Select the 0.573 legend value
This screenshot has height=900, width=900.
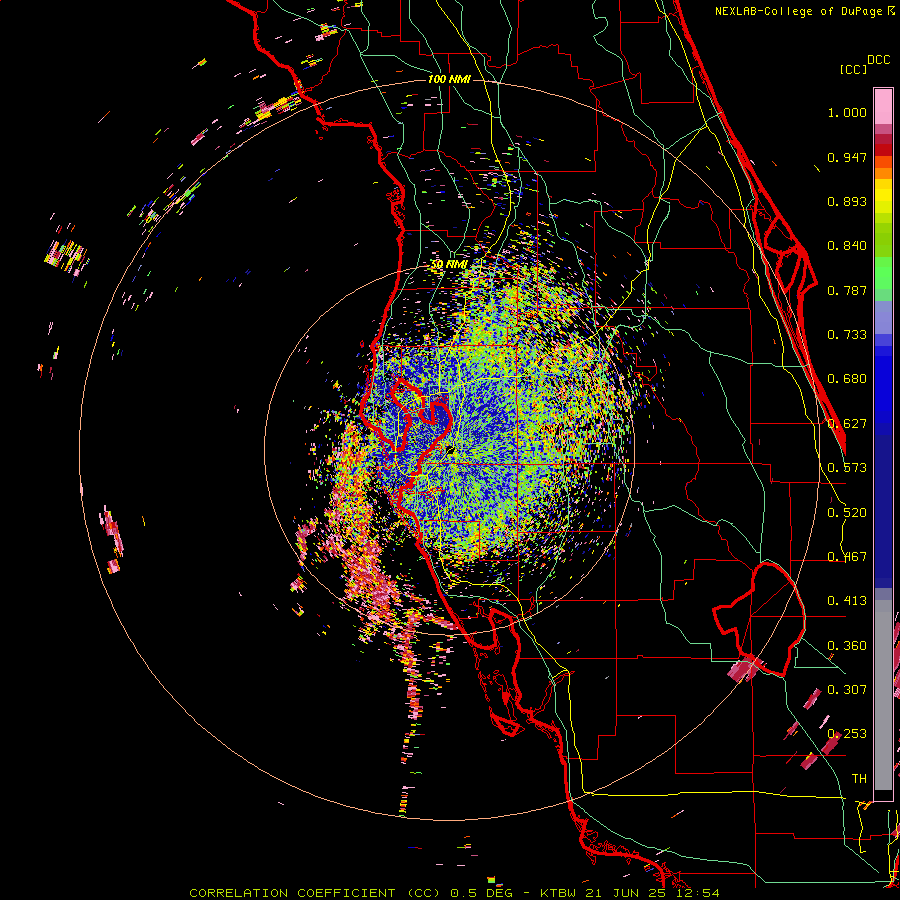[847, 468]
